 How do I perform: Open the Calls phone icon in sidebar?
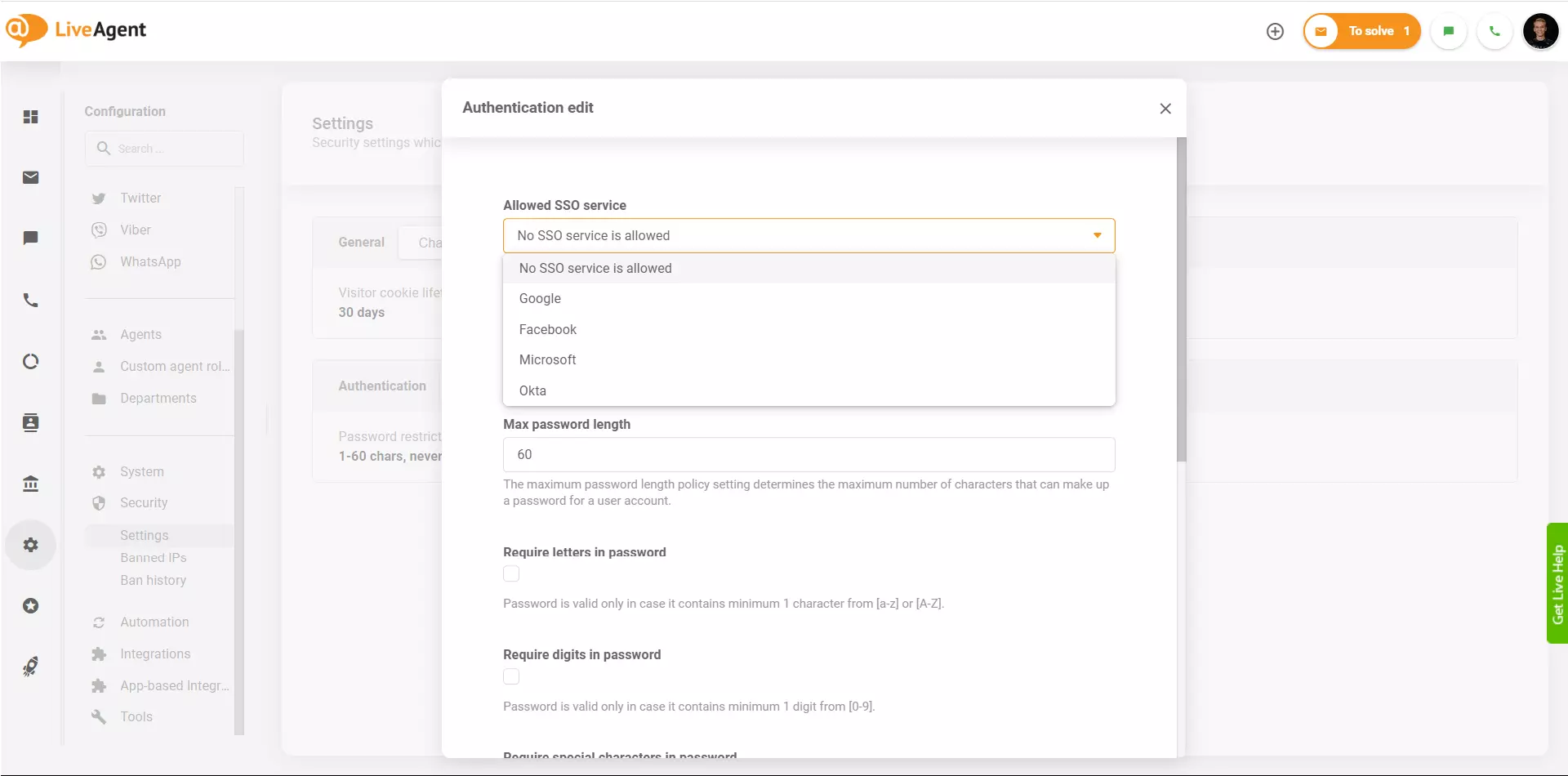point(30,300)
